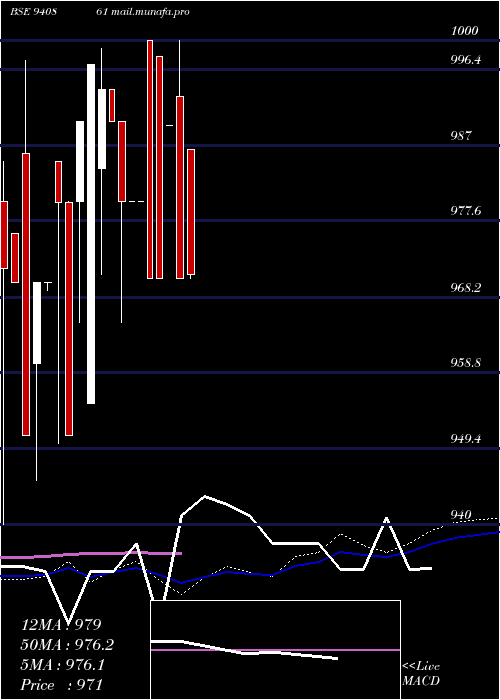This screenshot has width=500, height=700.
Task: Click inside the MACD inset chart box
Action: pyautogui.click(x=275, y=650)
